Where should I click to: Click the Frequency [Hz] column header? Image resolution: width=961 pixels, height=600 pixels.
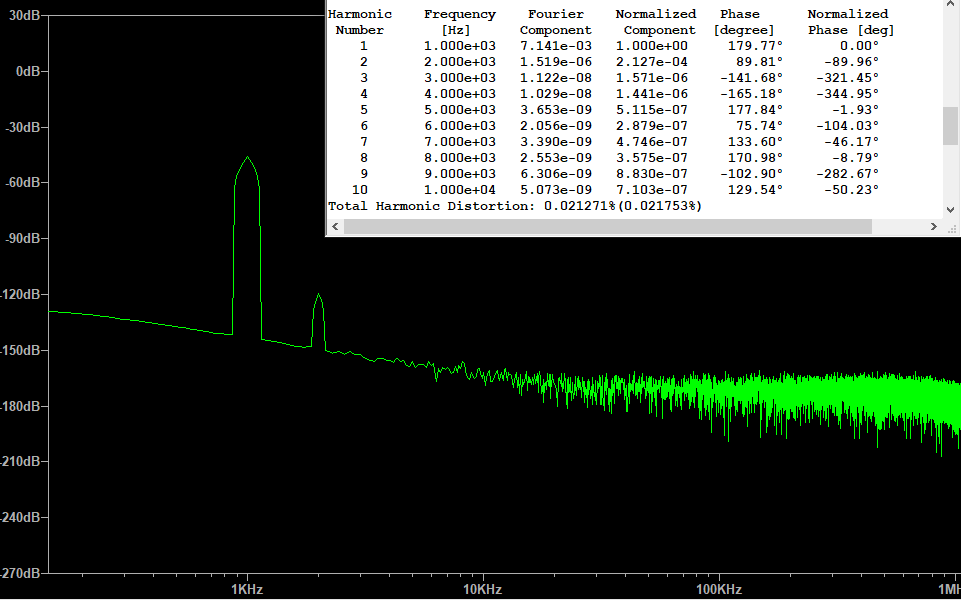pyautogui.click(x=460, y=22)
